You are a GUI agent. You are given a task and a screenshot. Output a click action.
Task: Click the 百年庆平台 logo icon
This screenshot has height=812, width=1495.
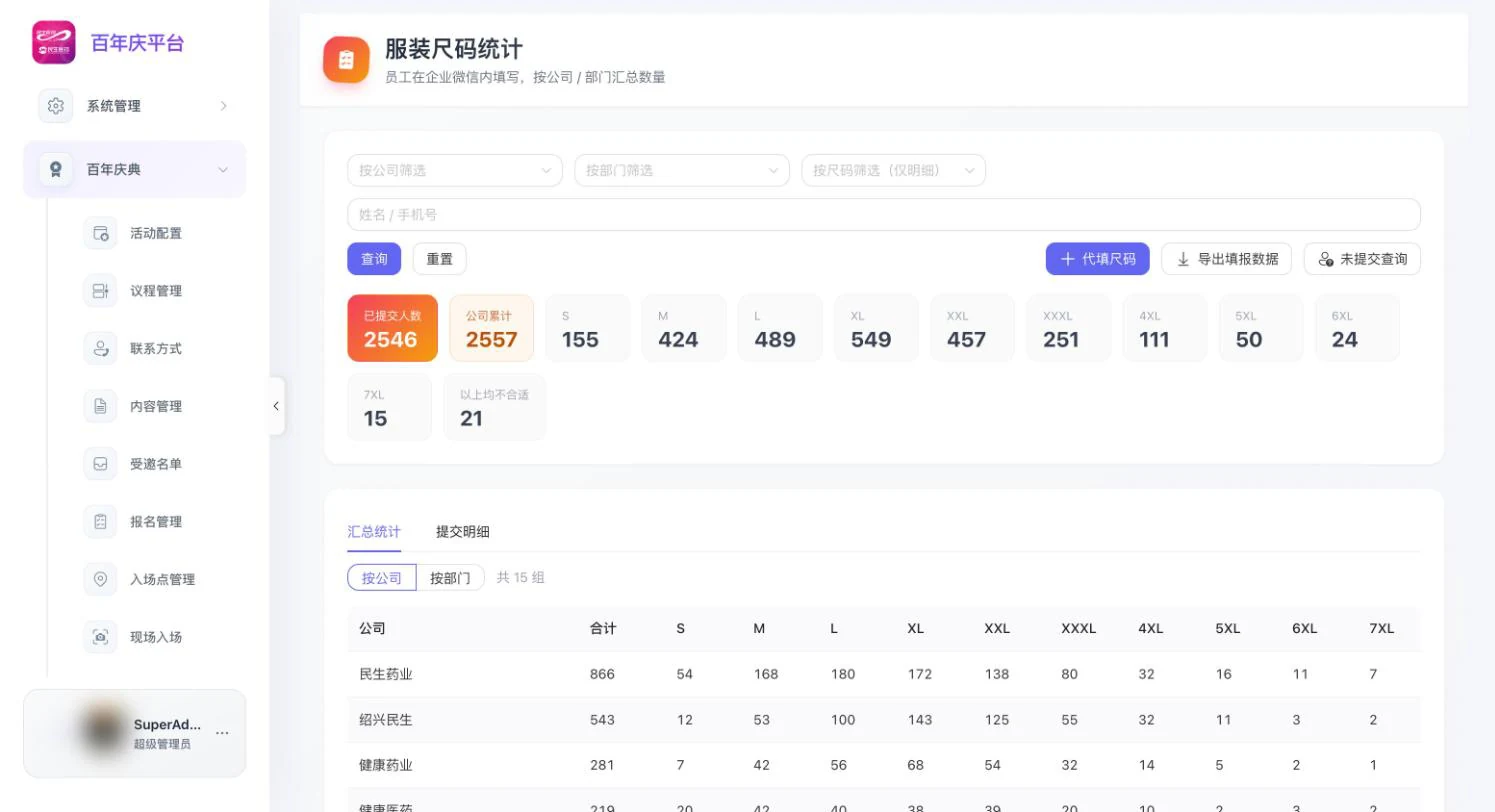pos(54,43)
